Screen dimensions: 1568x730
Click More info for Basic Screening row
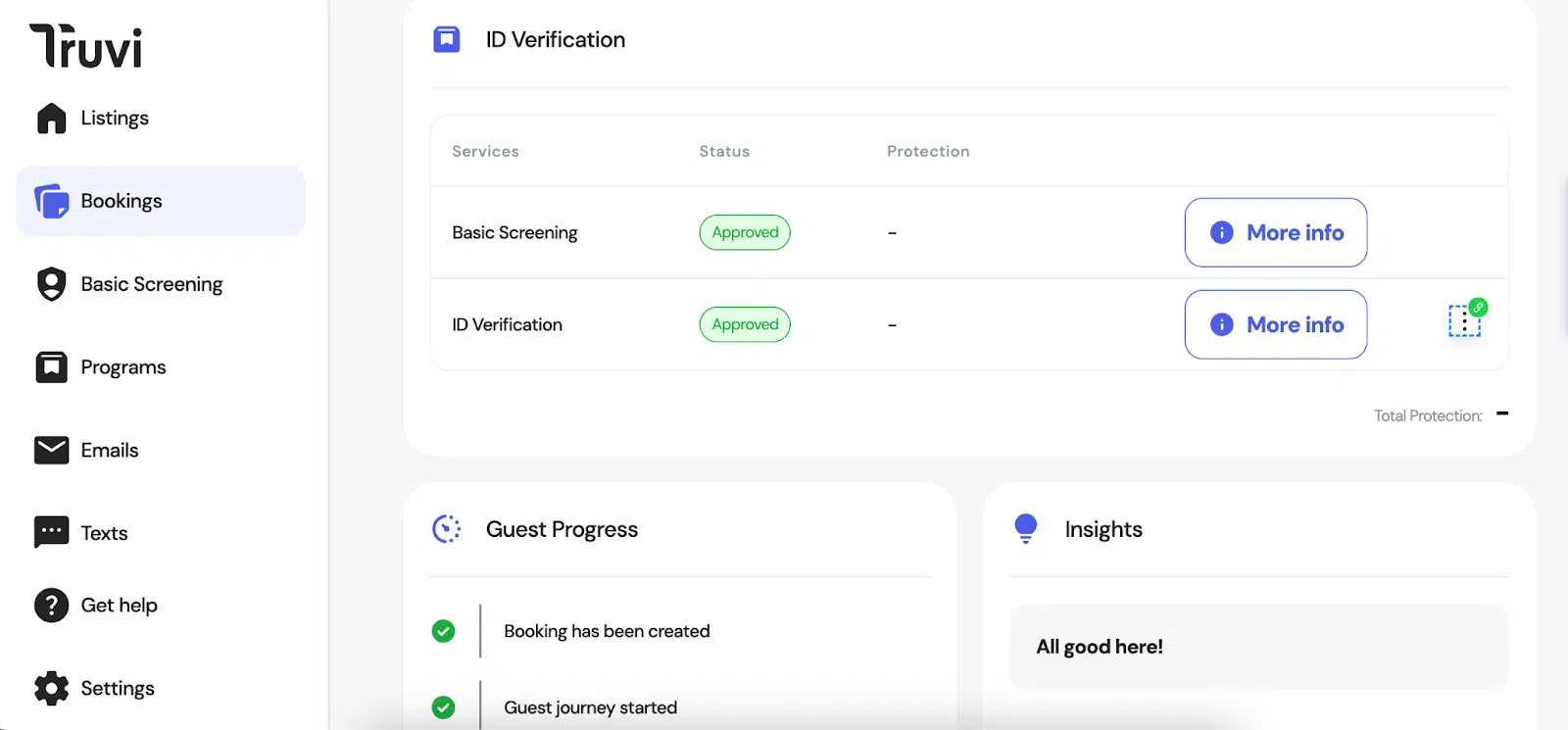coord(1276,232)
